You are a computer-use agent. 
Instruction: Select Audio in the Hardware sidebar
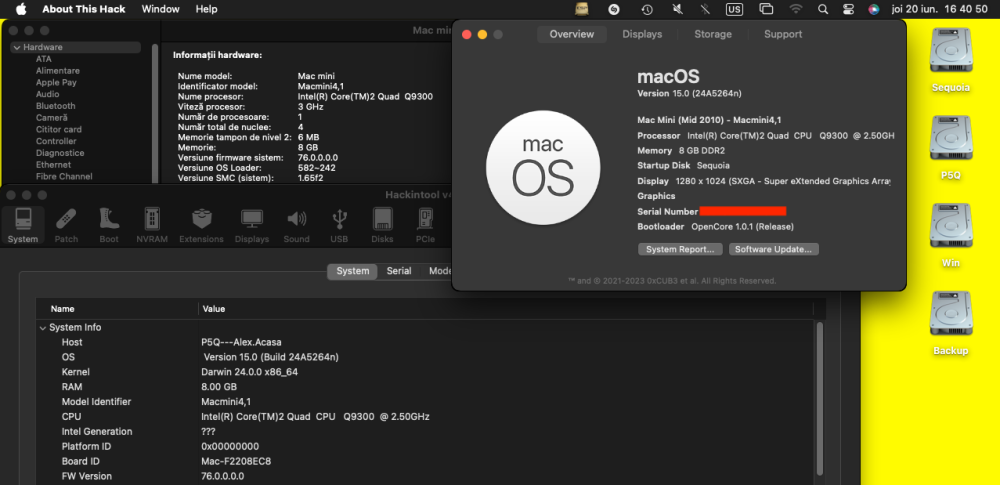(48, 94)
